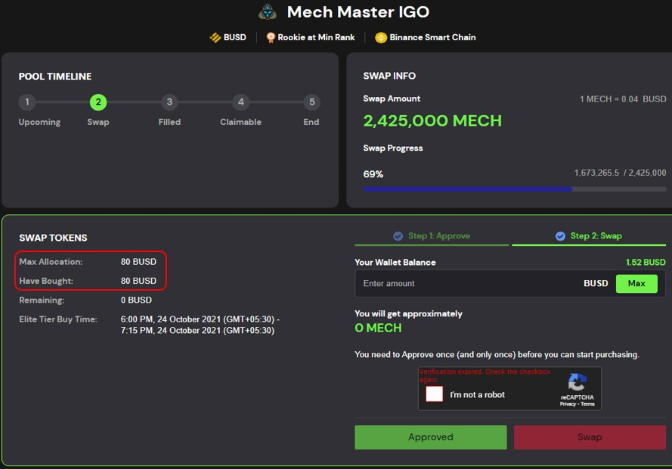The width and height of the screenshot is (672, 469).
Task: Click the 1.52 BUSD wallet balance
Action: (645, 262)
